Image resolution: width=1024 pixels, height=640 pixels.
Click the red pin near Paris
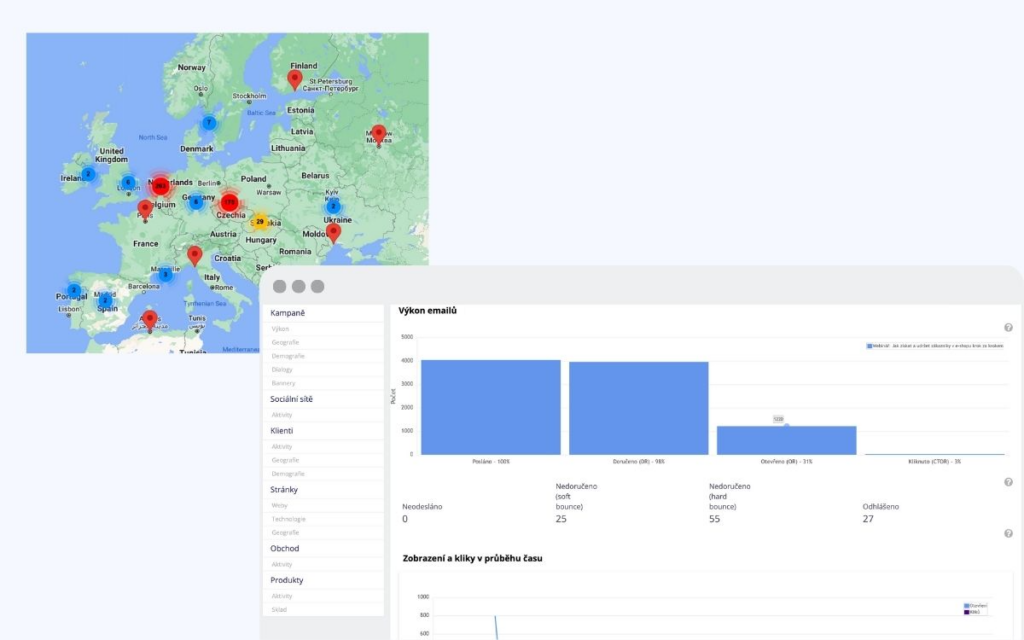[x=145, y=210]
